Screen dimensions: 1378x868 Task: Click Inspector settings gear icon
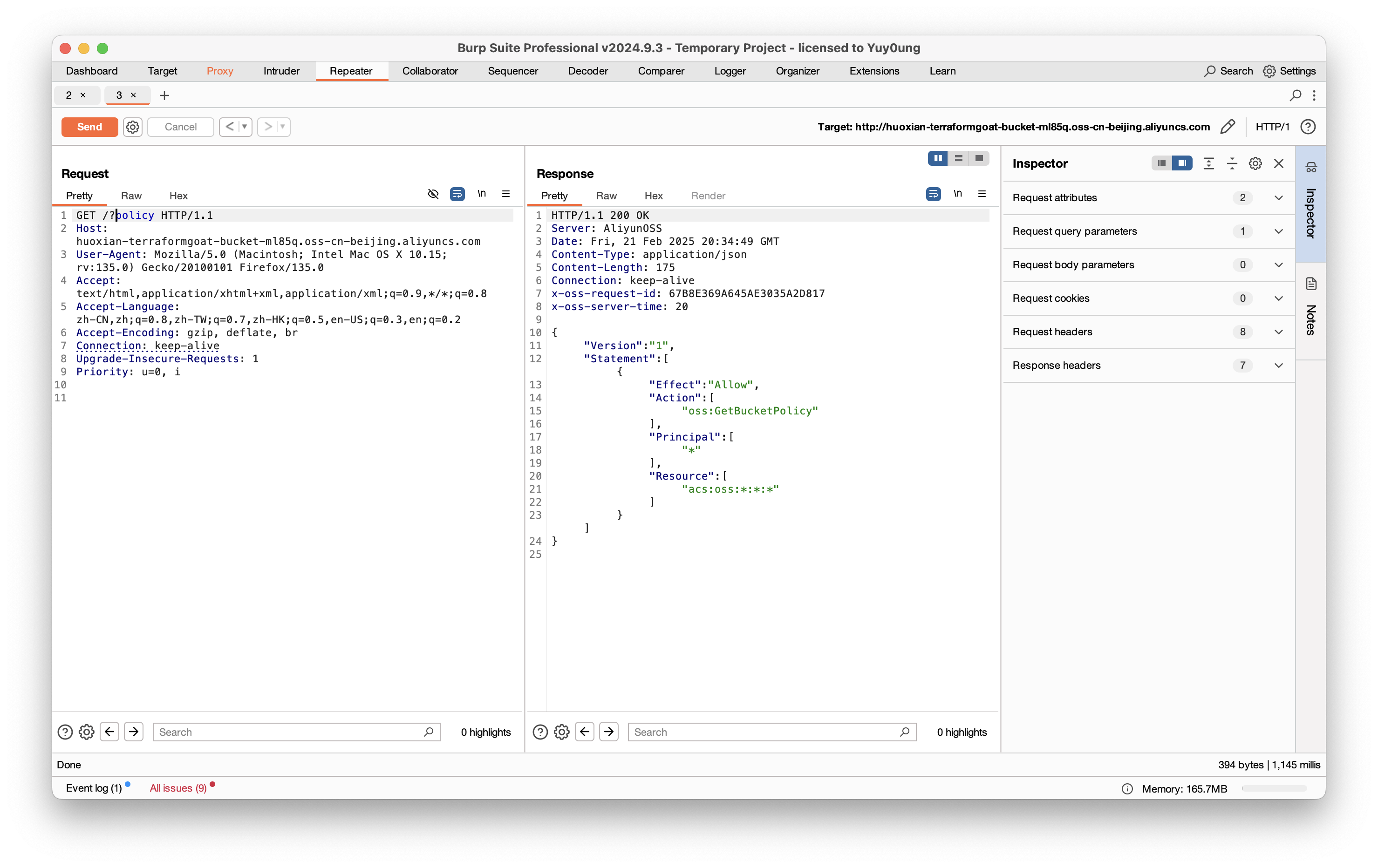(1255, 163)
